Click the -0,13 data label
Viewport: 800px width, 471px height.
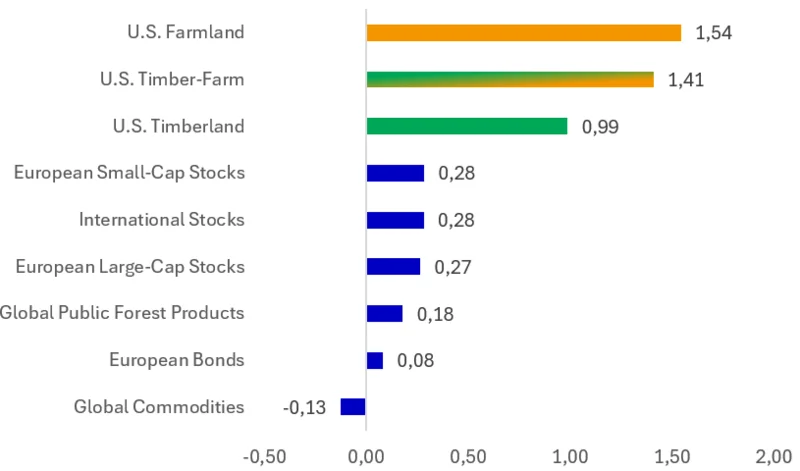[304, 407]
